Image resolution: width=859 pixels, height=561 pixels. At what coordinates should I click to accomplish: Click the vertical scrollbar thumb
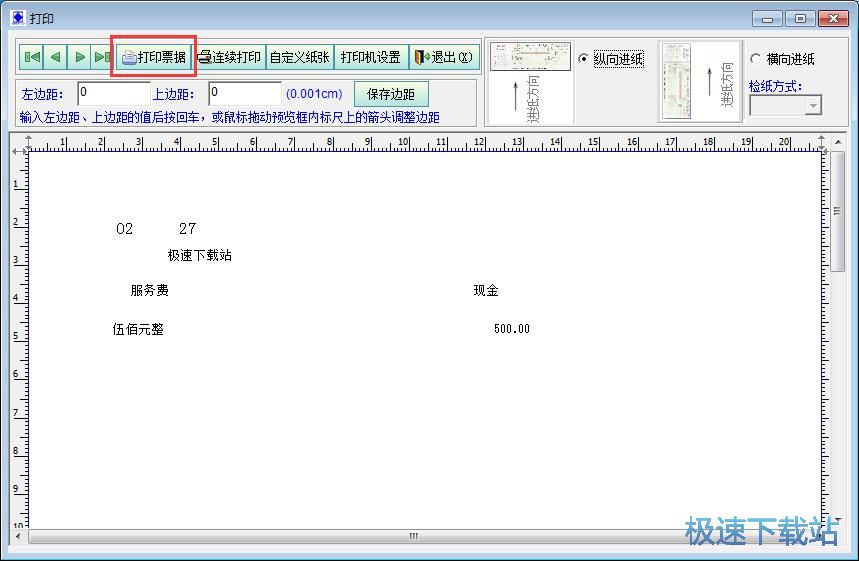click(x=837, y=211)
